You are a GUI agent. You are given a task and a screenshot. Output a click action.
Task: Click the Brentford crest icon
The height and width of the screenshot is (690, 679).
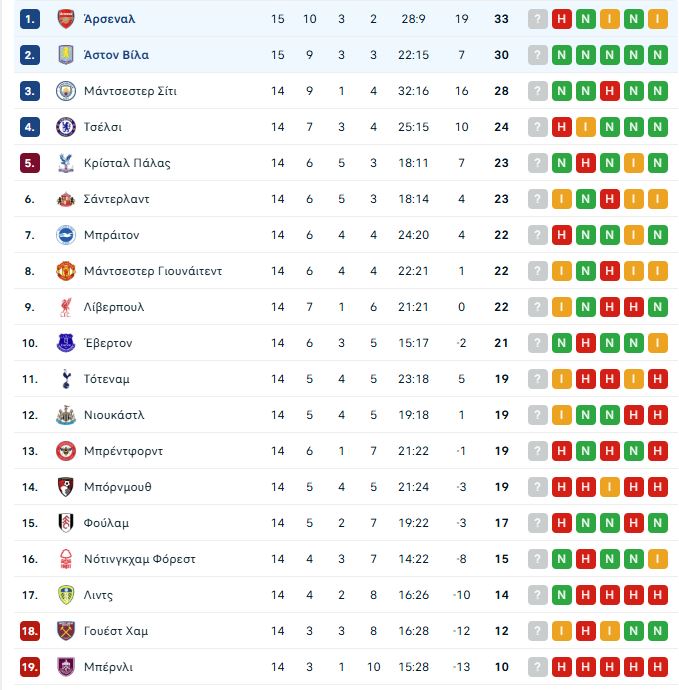66,451
